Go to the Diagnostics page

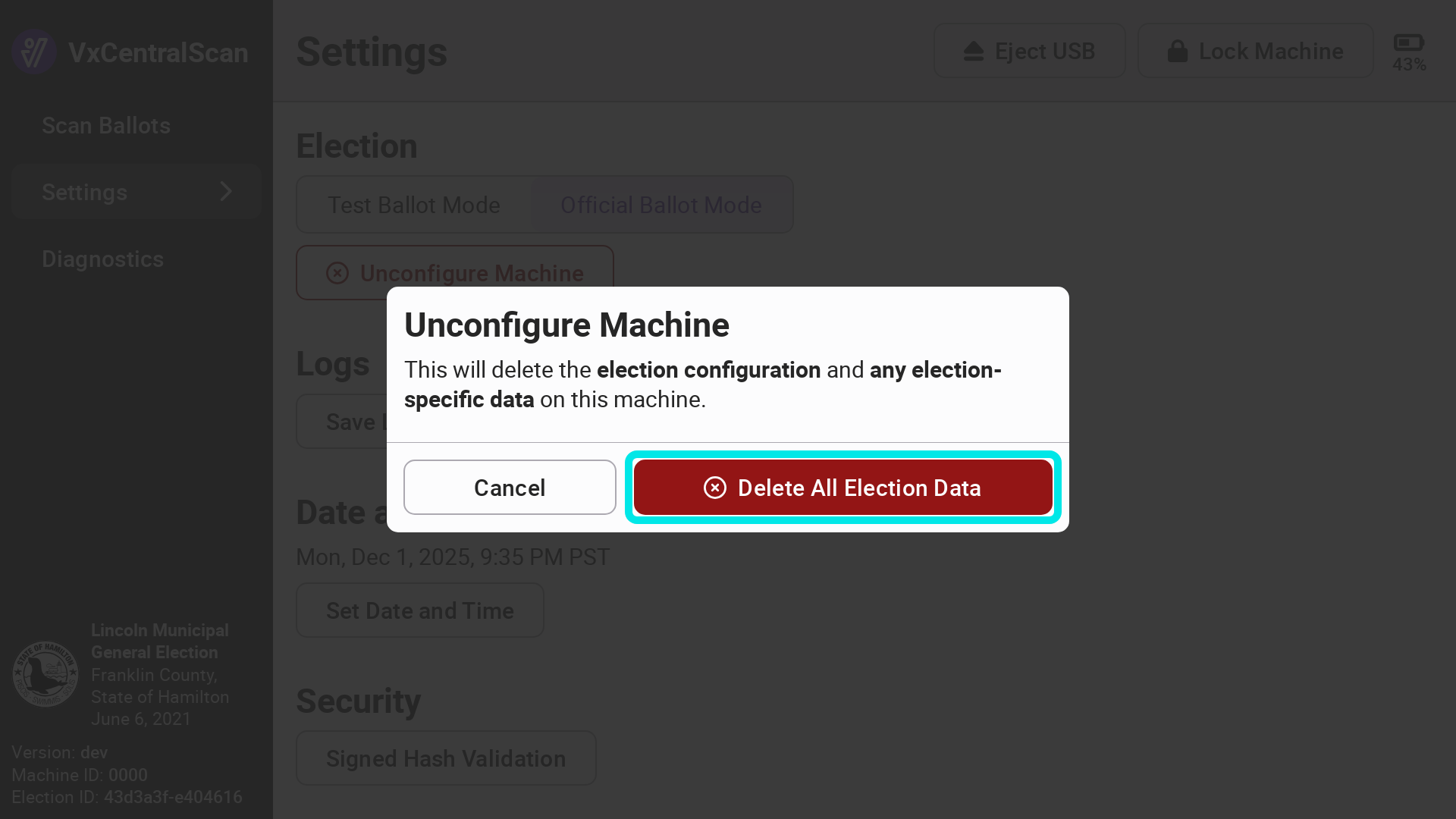point(102,259)
